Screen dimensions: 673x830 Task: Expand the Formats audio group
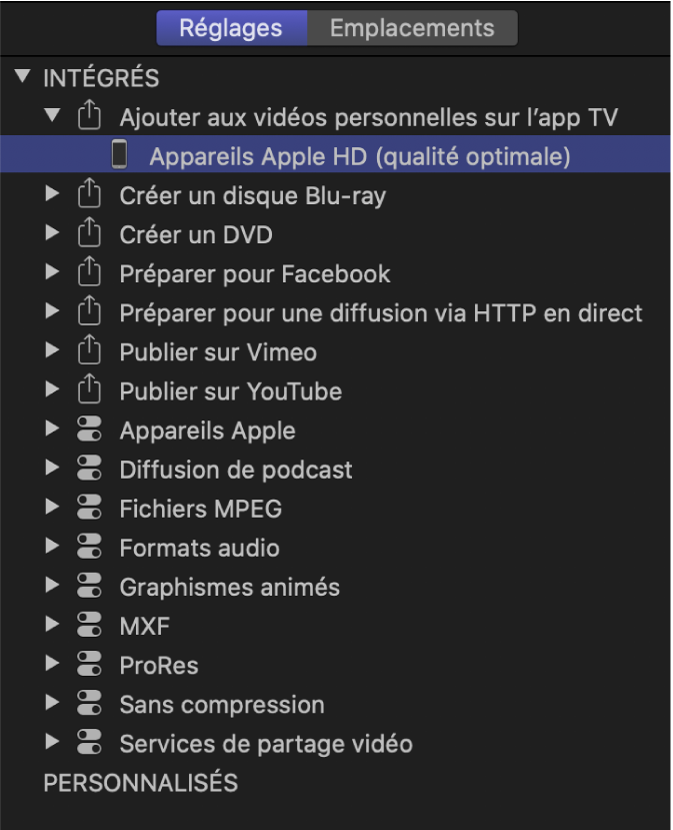point(52,547)
